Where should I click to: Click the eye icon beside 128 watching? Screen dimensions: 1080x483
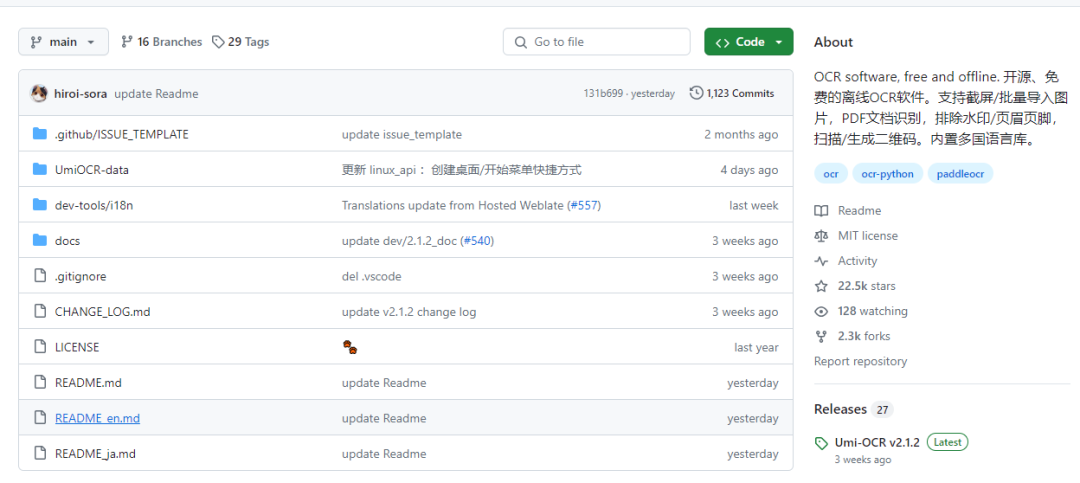coord(820,311)
